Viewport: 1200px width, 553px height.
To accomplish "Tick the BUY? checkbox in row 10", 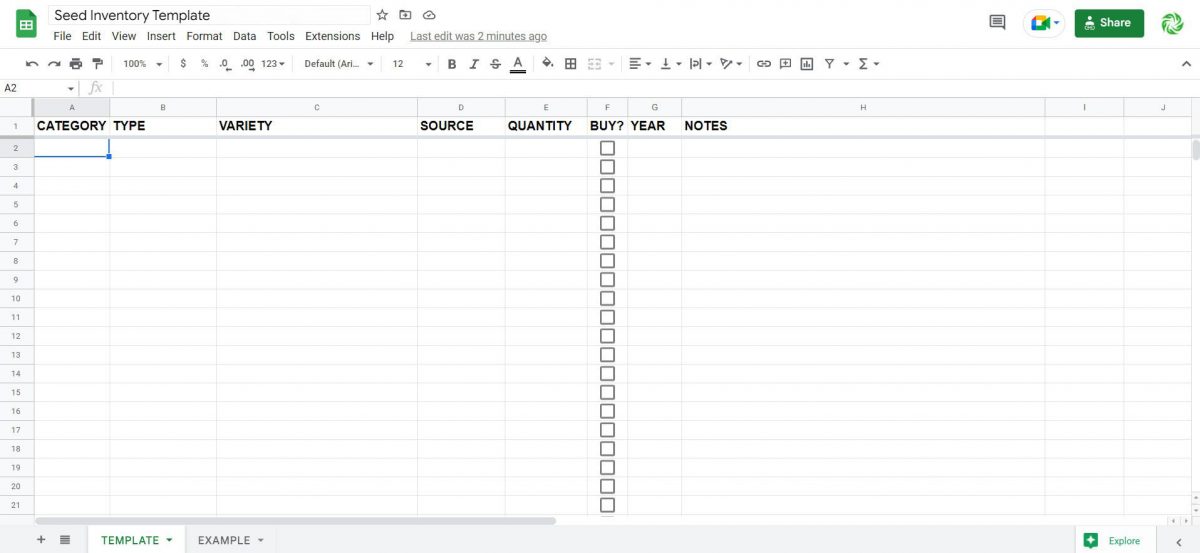I will (607, 298).
